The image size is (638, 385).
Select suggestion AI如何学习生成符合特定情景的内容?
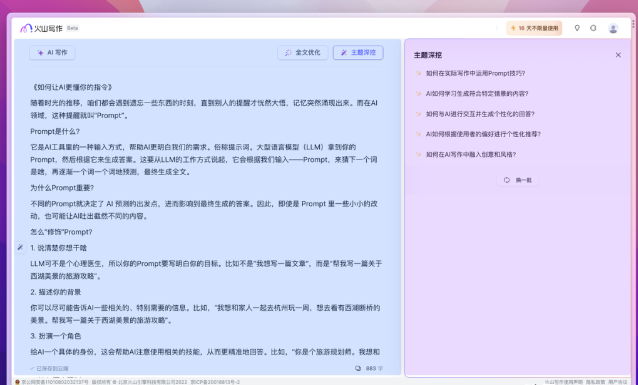click(x=477, y=94)
